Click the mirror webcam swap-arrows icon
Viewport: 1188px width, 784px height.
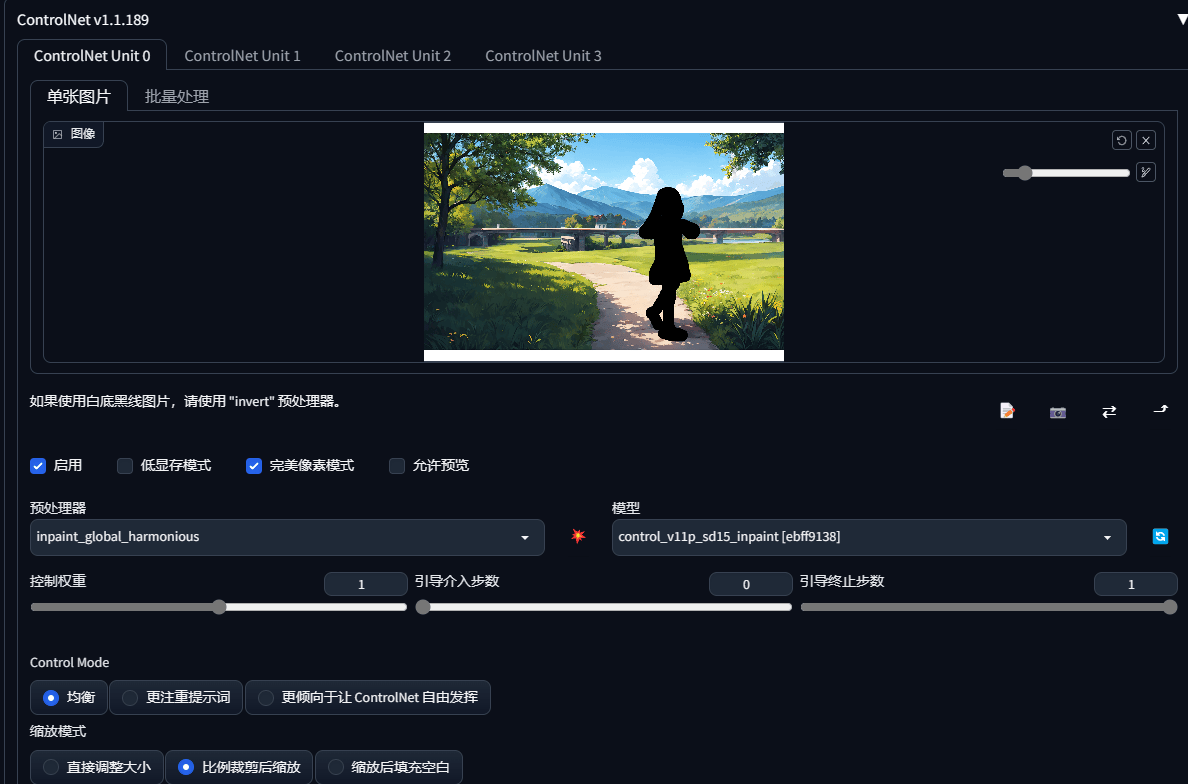pos(1109,411)
